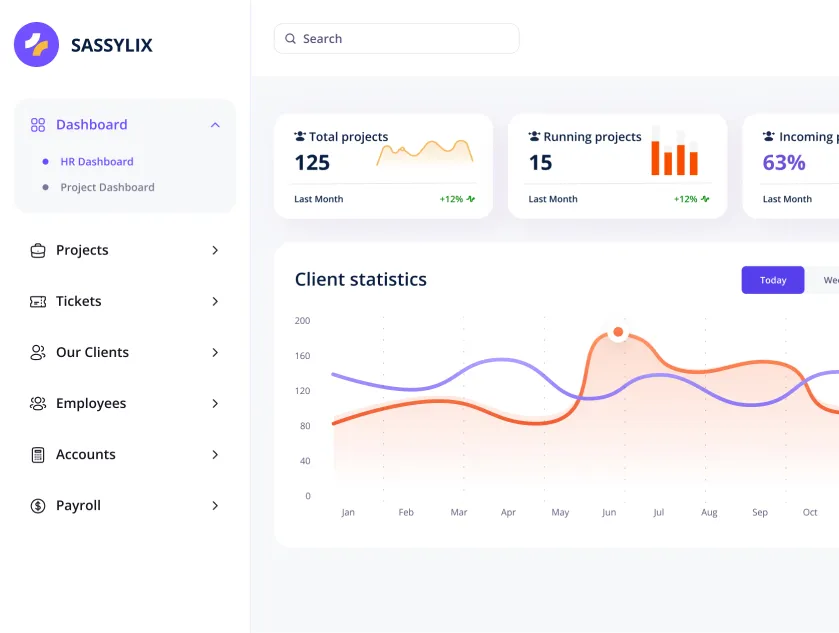Click the Jun label on chart axis

click(609, 513)
